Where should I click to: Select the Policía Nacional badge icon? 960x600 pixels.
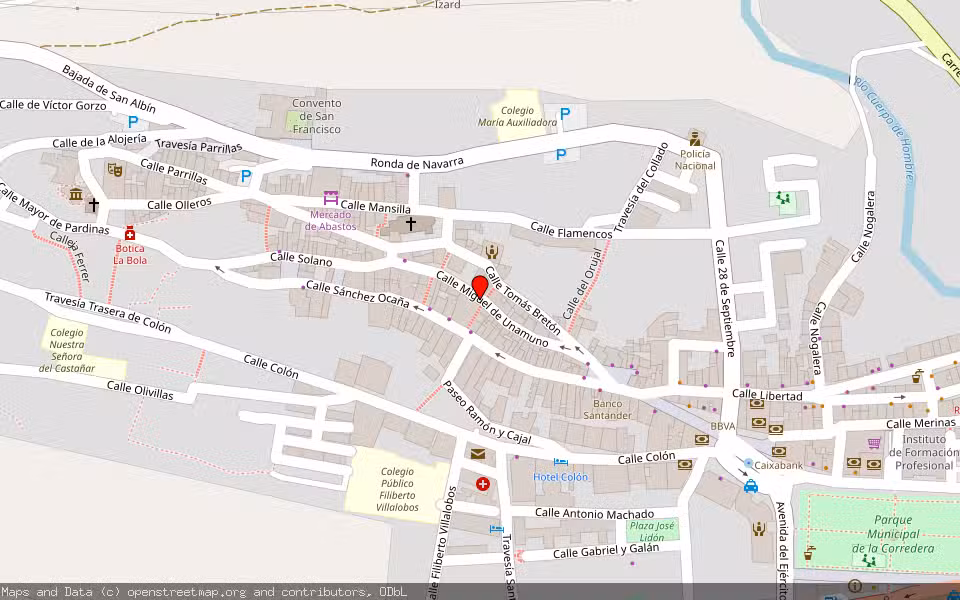tap(695, 139)
